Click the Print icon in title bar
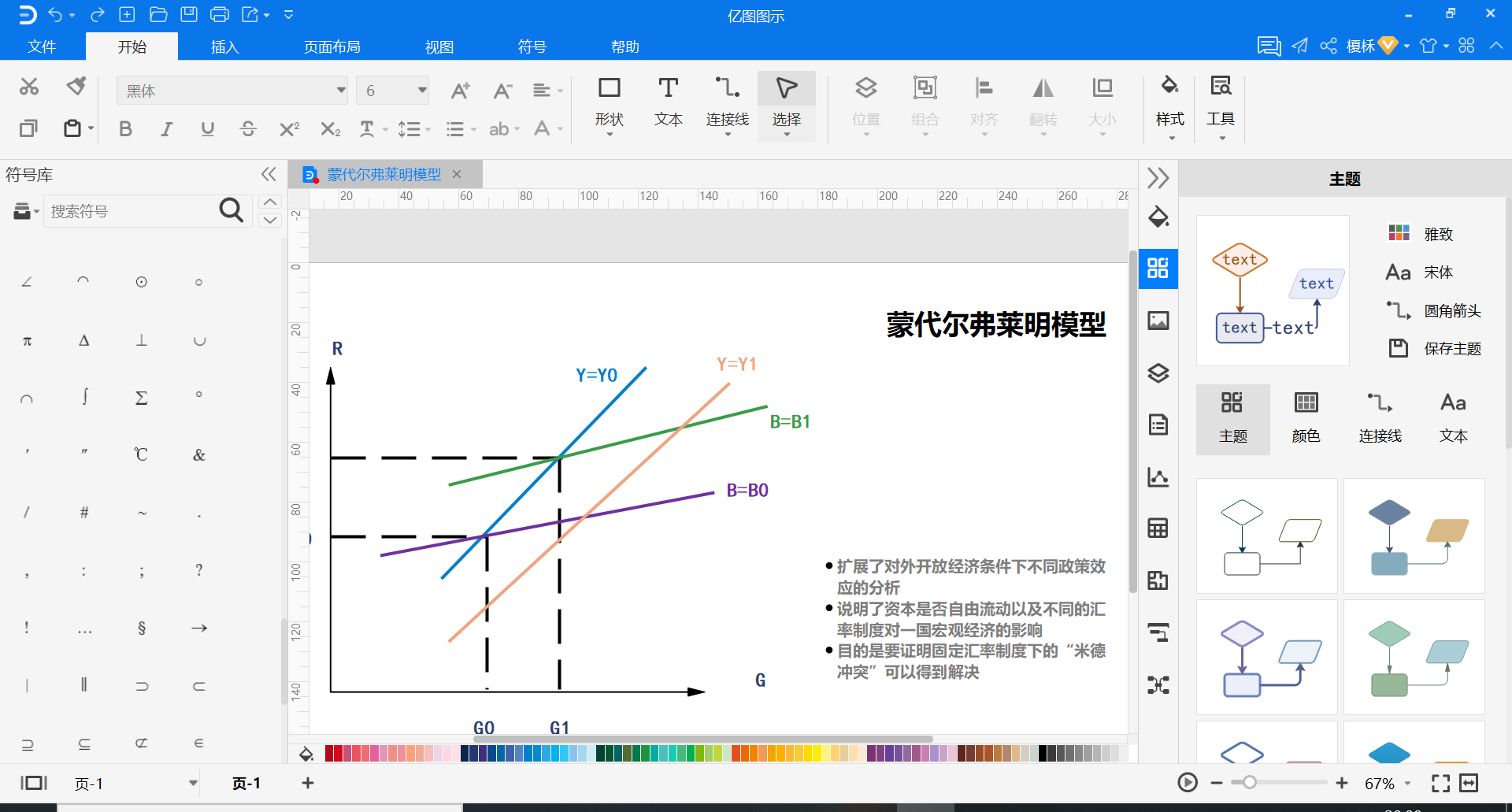This screenshot has width=1512, height=812. pyautogui.click(x=220, y=14)
